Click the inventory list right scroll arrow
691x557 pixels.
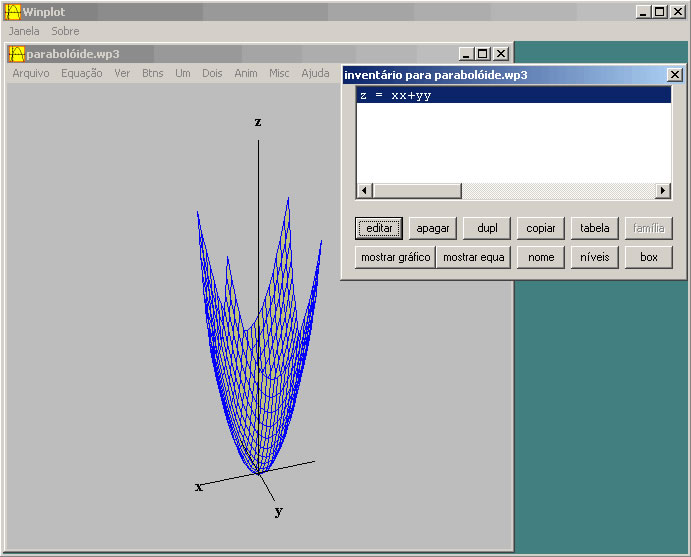[663, 191]
